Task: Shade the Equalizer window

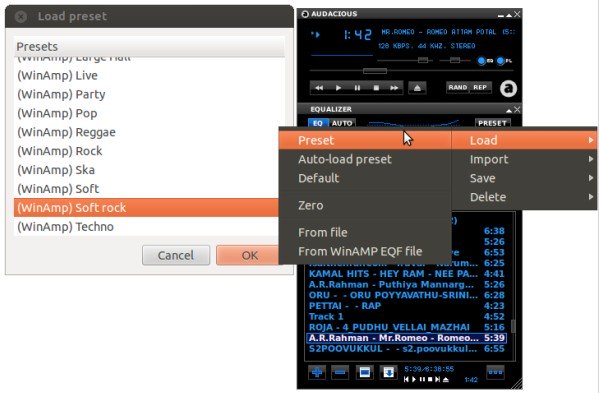Action: (509, 110)
